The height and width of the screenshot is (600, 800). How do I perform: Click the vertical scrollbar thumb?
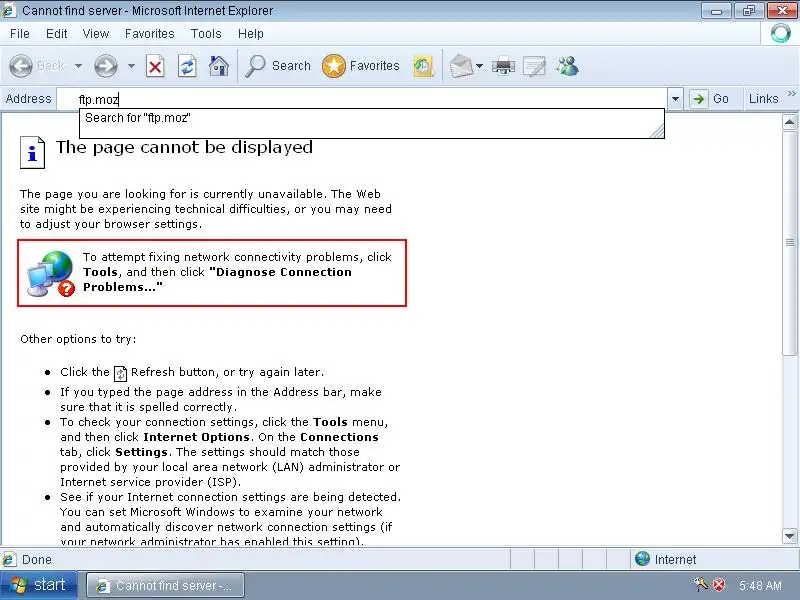pyautogui.click(x=789, y=242)
